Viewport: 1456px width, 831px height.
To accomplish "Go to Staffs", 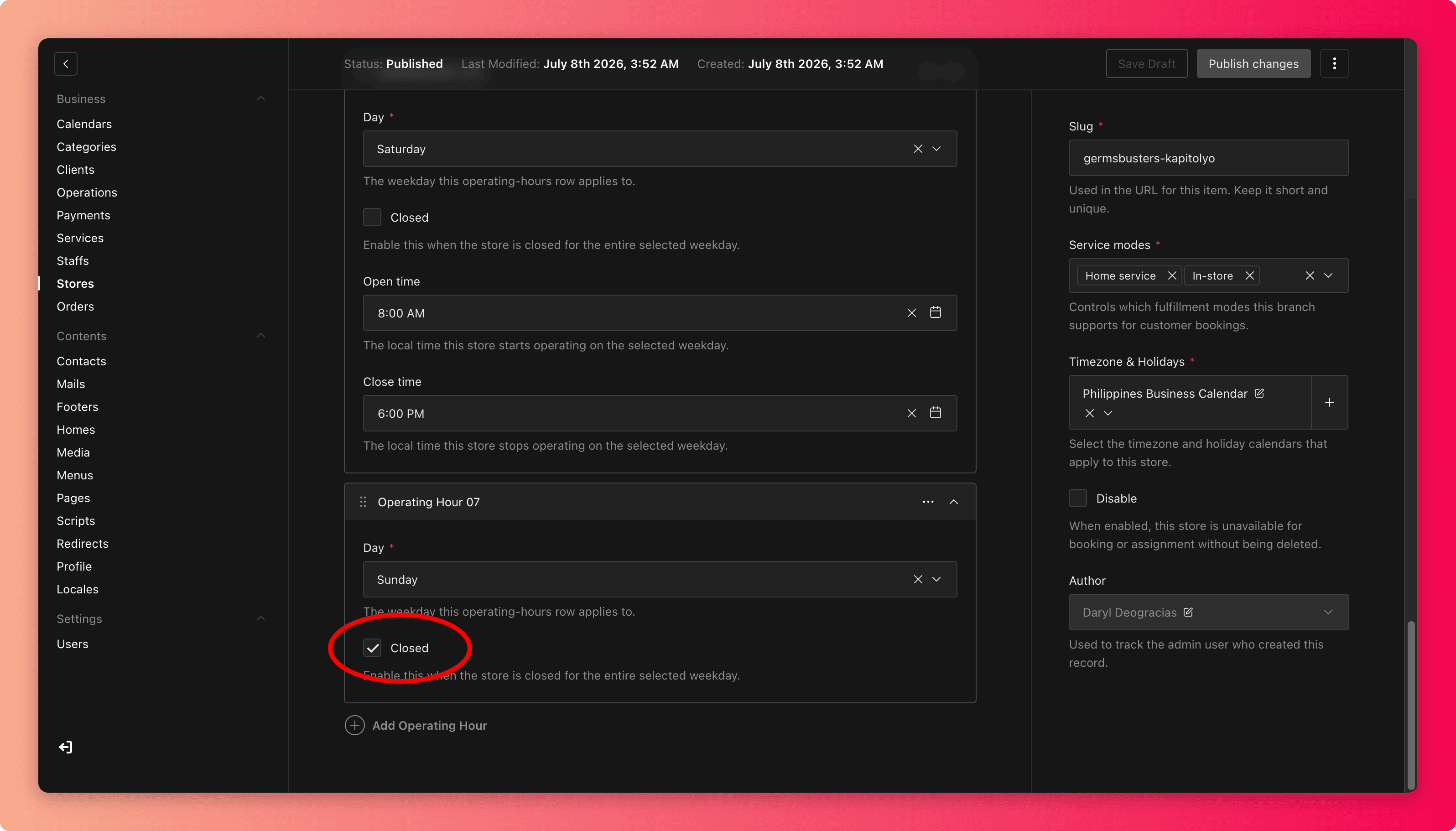I will 73,261.
